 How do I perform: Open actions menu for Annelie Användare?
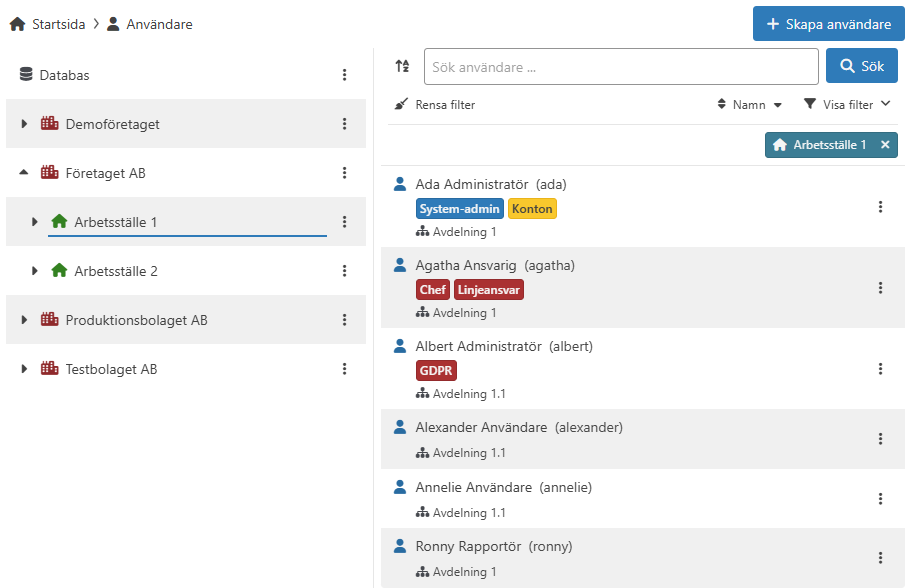pyautogui.click(x=880, y=499)
